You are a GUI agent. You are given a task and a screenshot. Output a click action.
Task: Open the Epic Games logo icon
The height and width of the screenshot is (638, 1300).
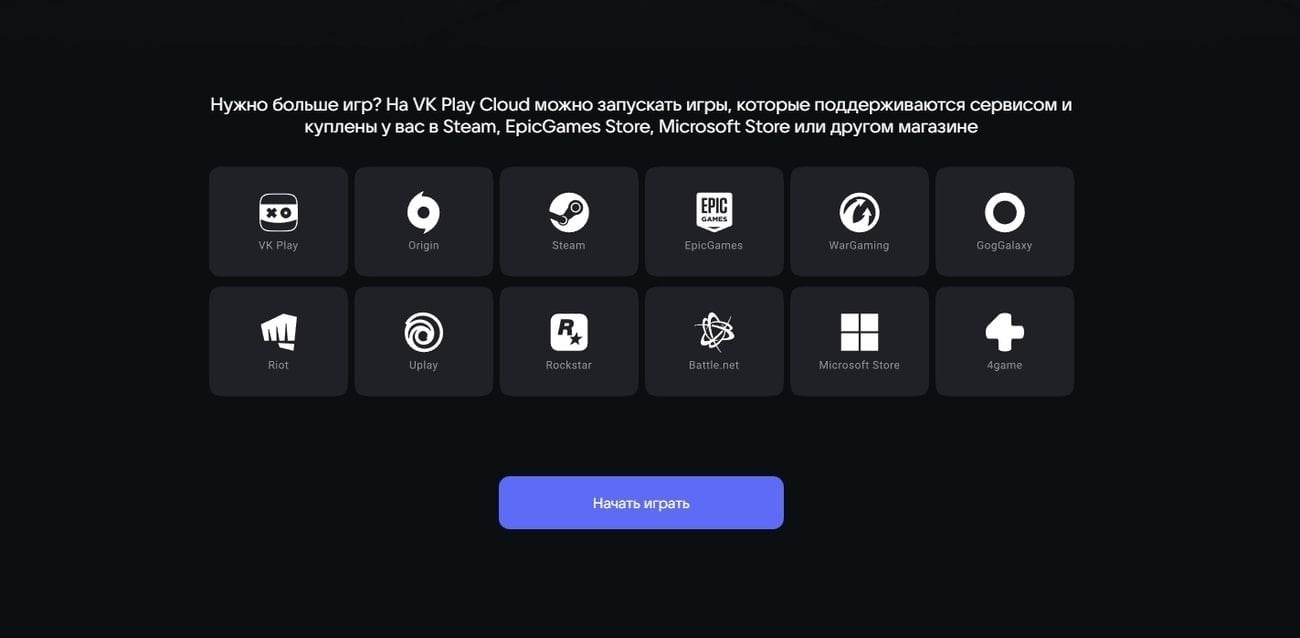pos(714,212)
